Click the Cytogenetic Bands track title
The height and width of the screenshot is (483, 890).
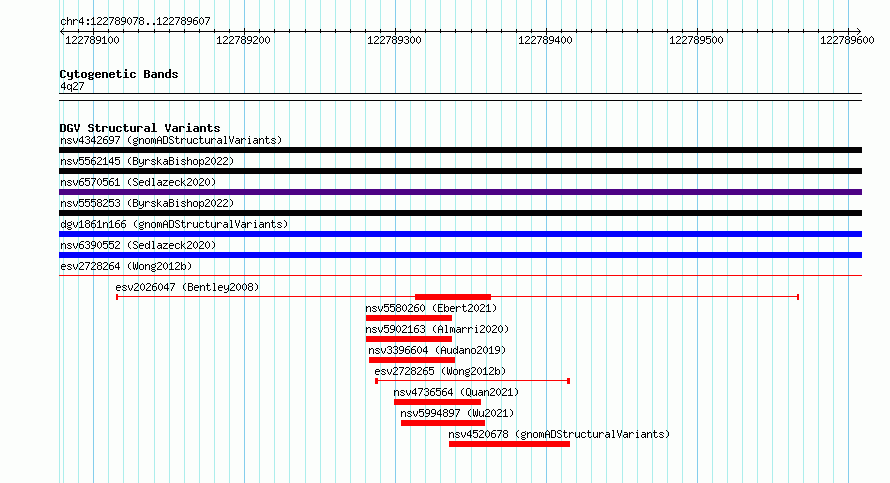point(119,74)
